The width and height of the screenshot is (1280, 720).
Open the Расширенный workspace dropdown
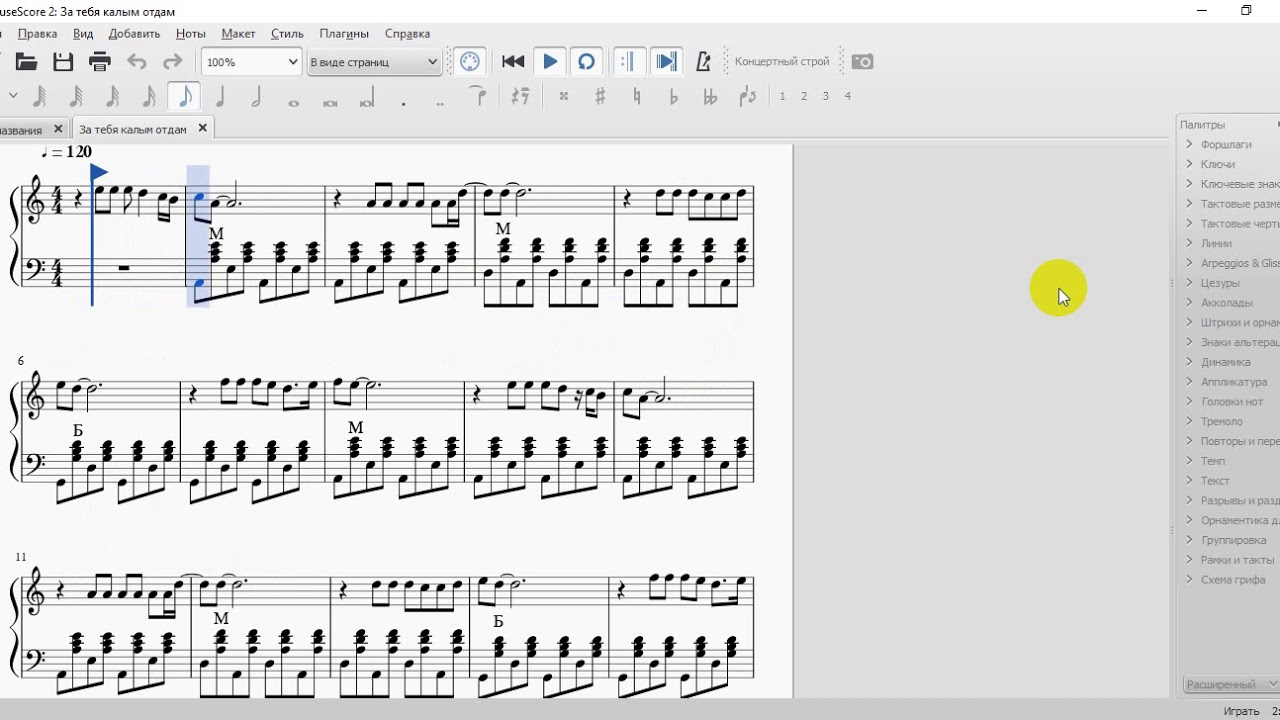[1231, 685]
